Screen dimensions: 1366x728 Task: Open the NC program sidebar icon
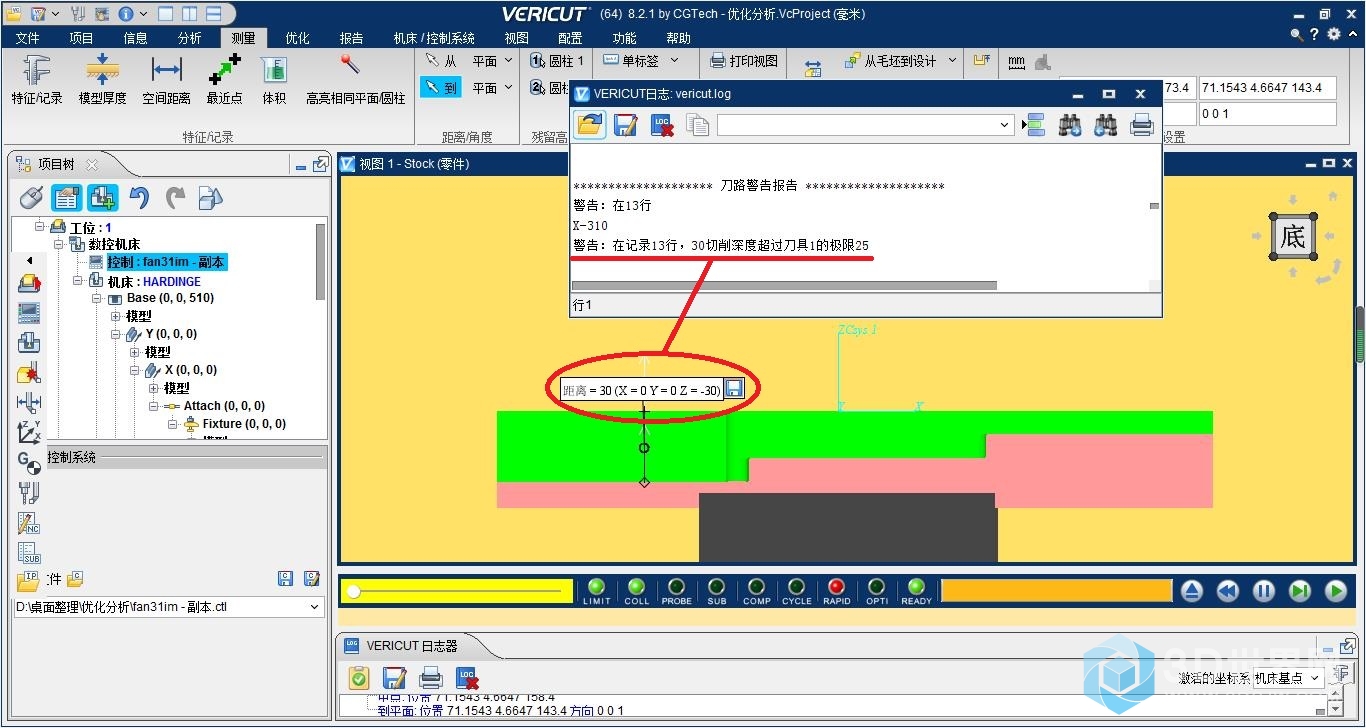pos(29,523)
